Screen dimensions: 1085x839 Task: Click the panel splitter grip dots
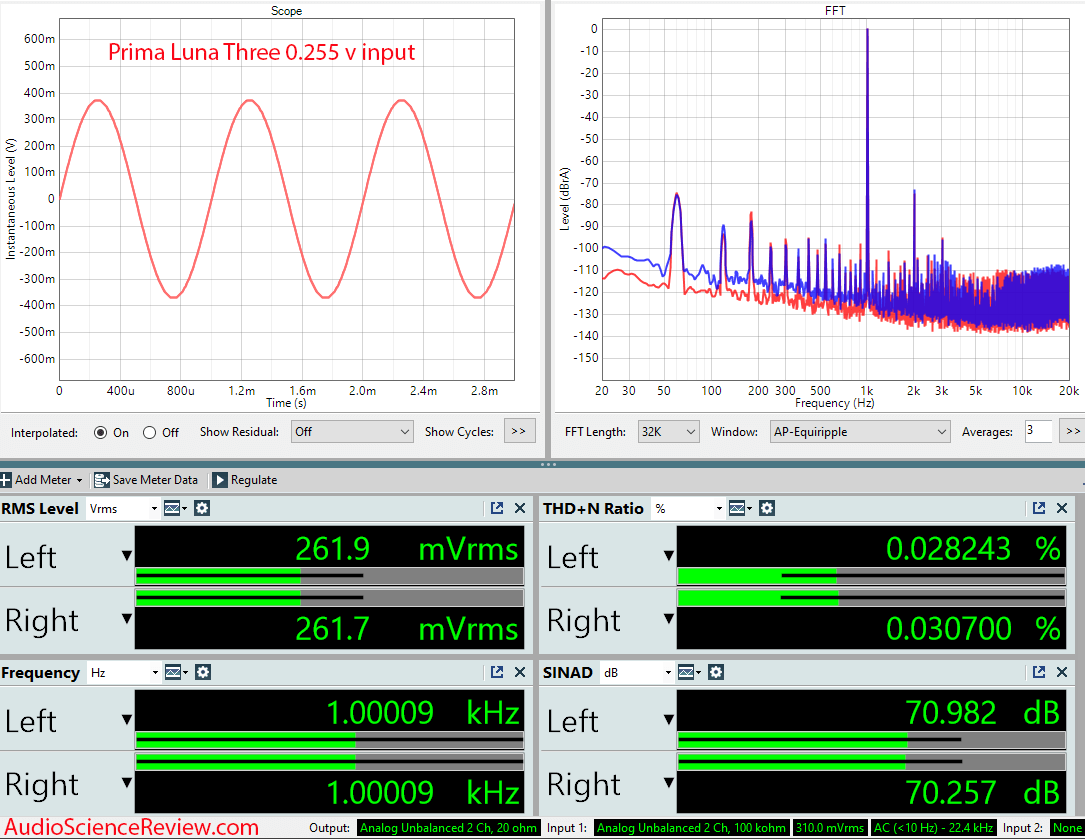[548, 464]
